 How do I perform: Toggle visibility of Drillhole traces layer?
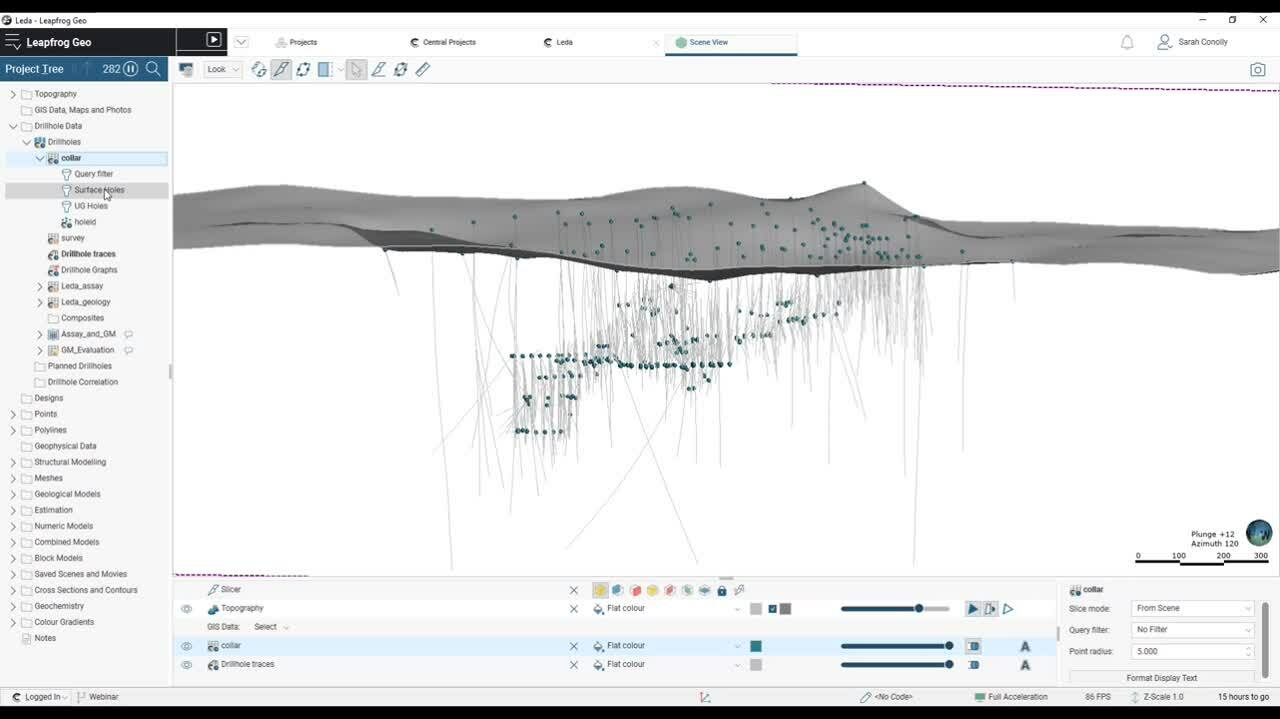click(x=186, y=665)
